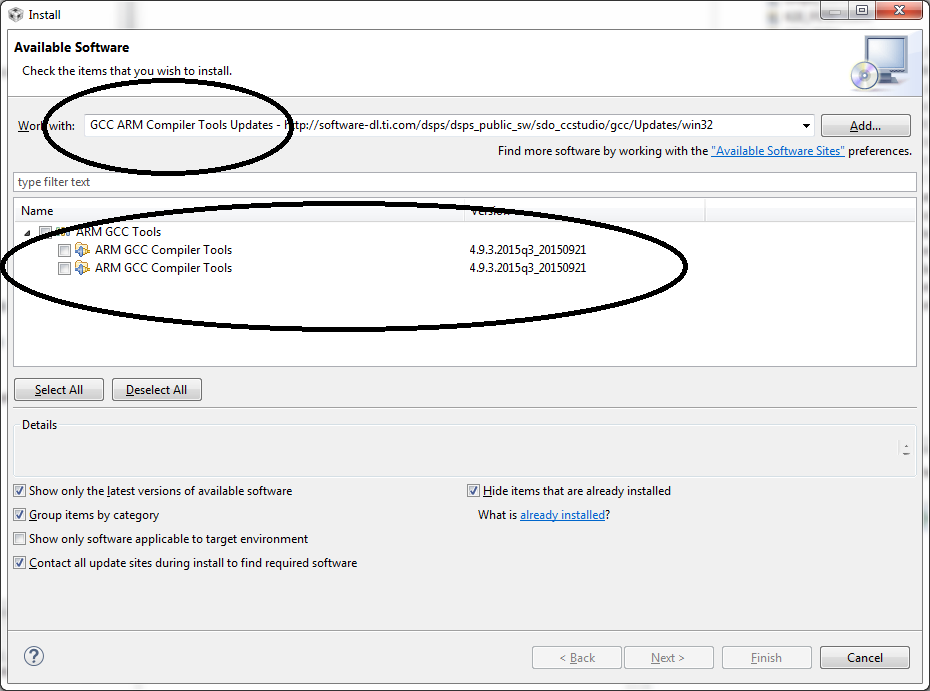Click the Name column header

239,211
